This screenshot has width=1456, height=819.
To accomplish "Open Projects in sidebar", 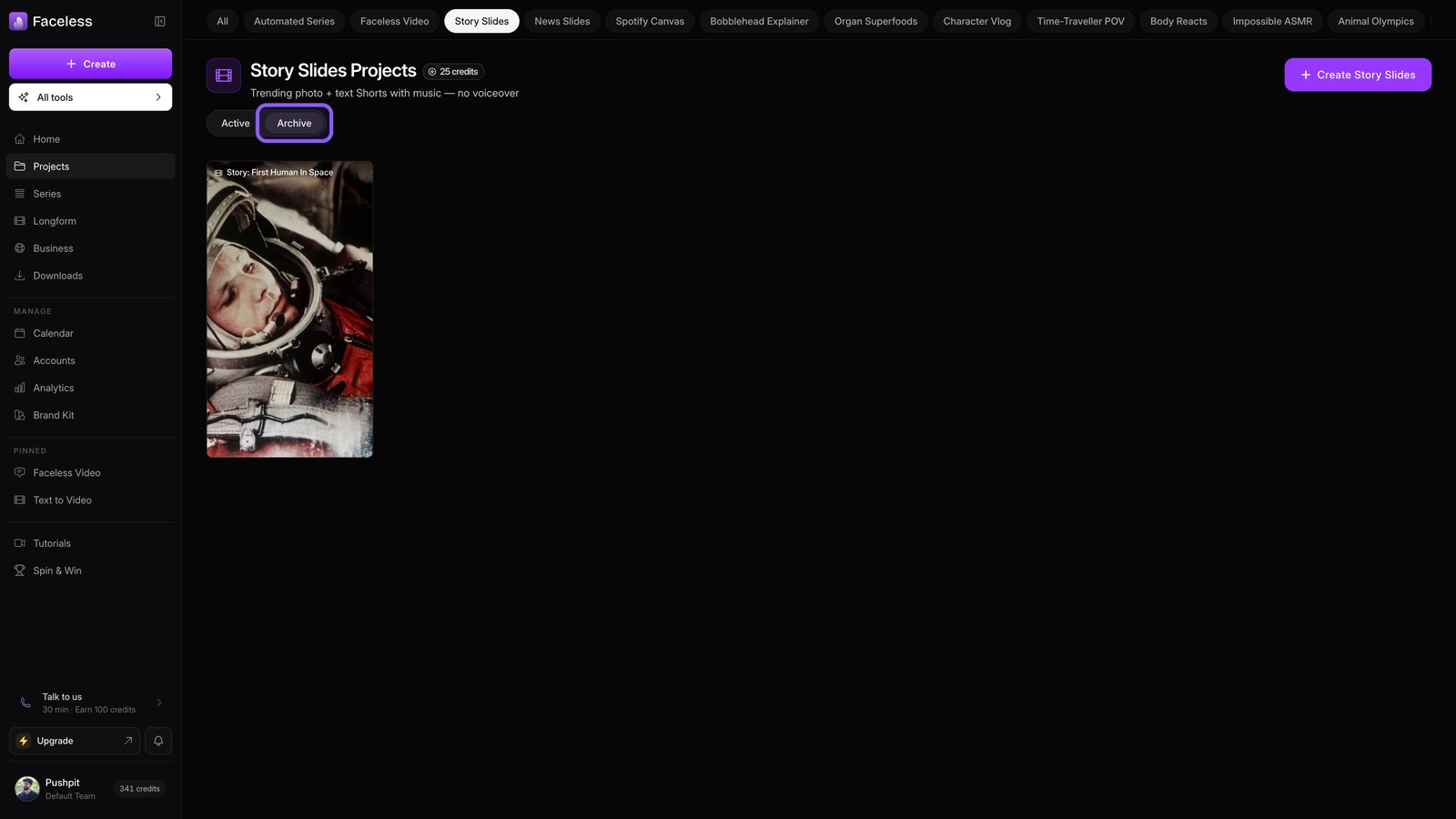I will (90, 167).
